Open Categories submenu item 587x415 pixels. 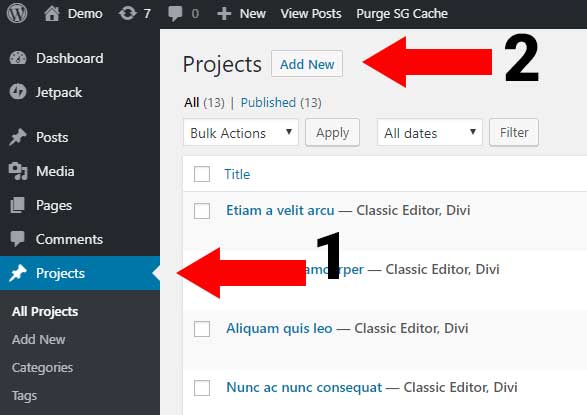42,368
